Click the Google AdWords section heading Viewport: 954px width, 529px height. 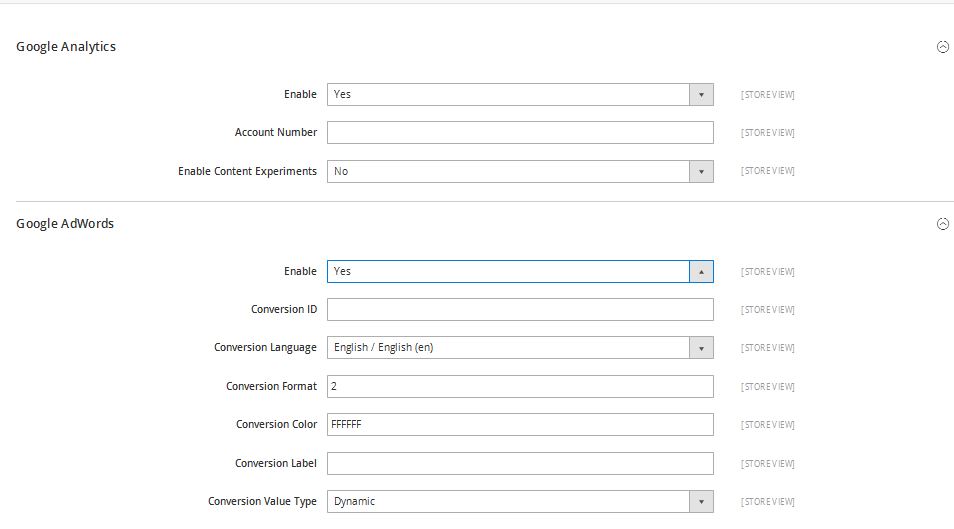(x=65, y=224)
